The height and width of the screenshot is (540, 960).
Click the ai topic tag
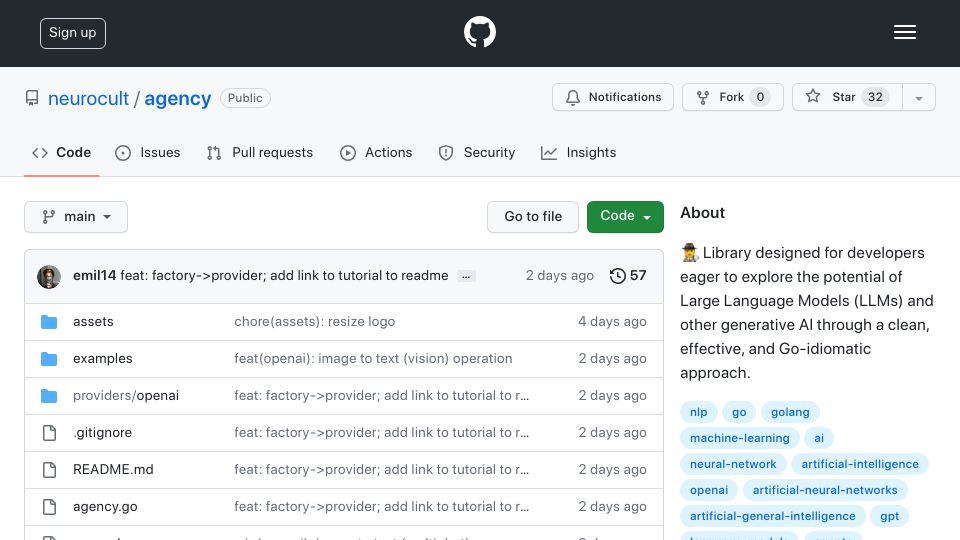click(819, 438)
